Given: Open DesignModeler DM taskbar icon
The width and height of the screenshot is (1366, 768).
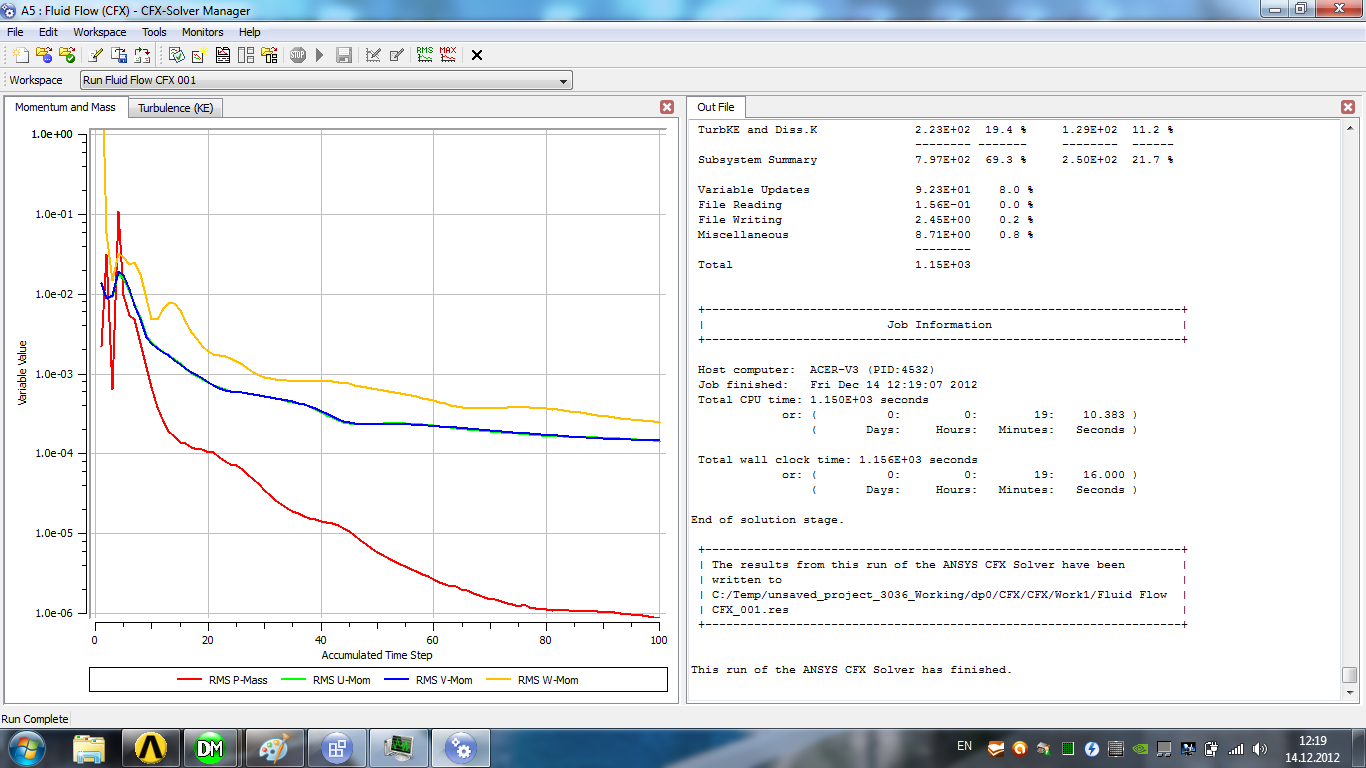Looking at the screenshot, I should click(210, 748).
